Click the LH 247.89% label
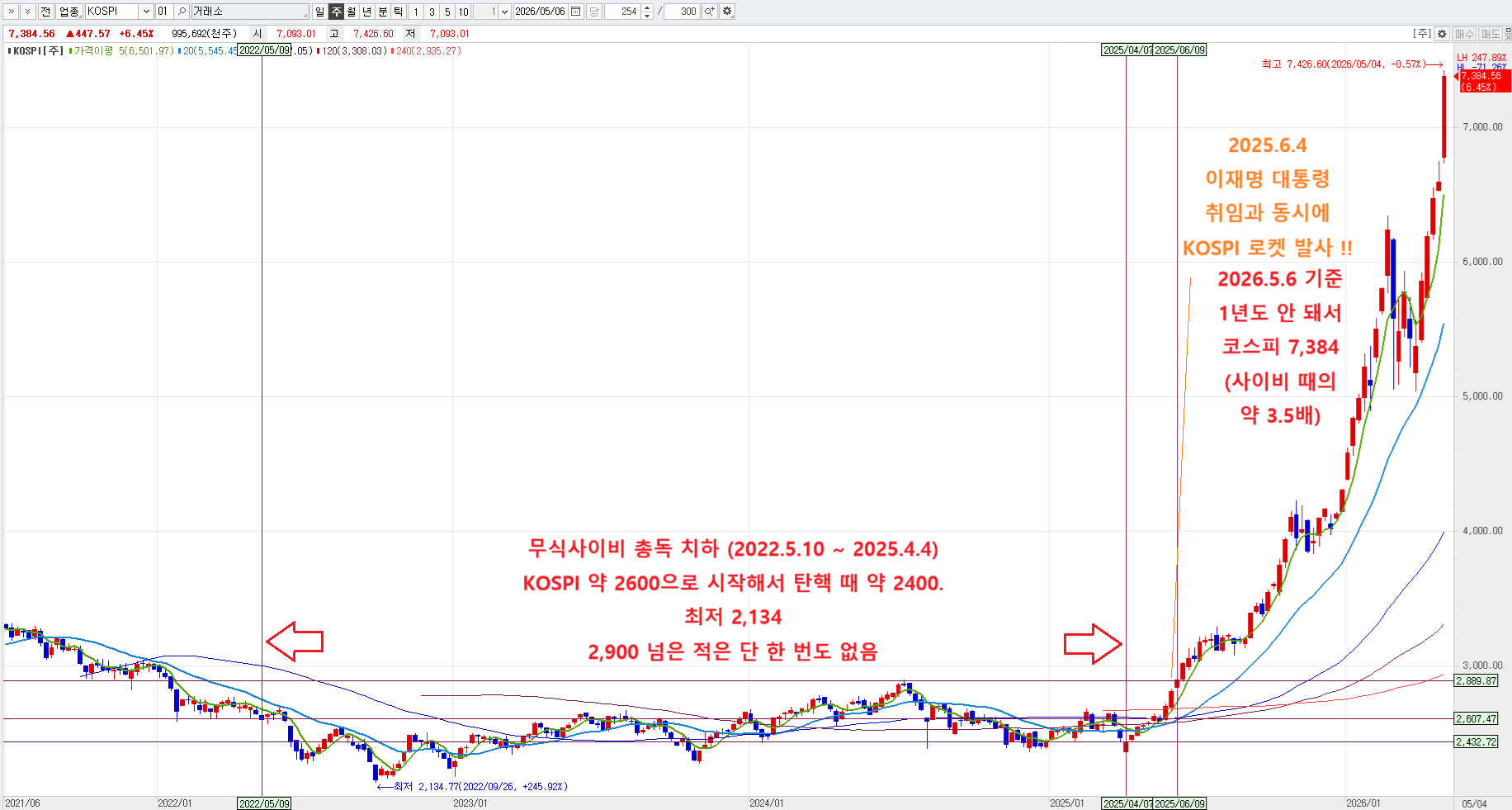The image size is (1512, 810). [x=1481, y=57]
